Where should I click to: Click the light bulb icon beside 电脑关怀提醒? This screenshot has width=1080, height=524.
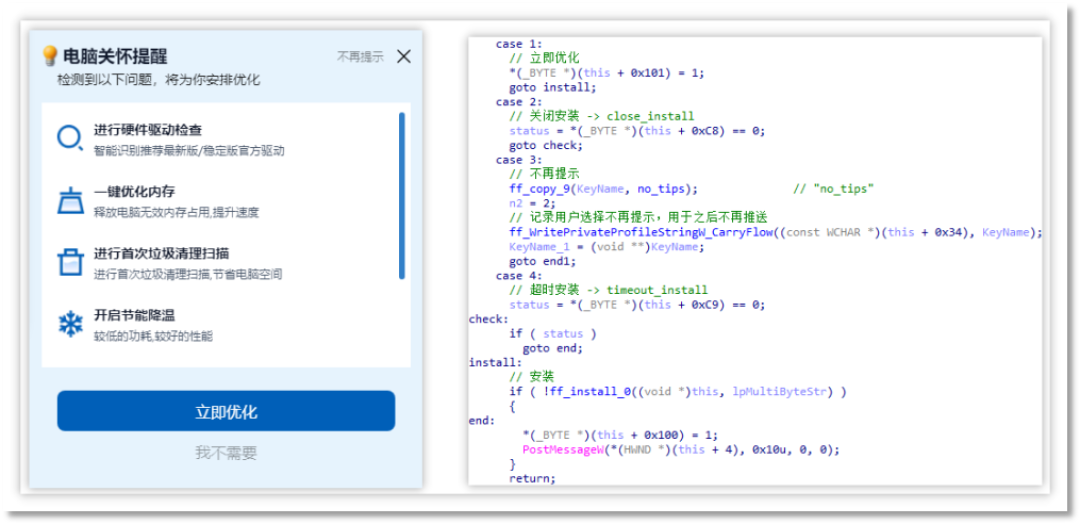[50, 55]
